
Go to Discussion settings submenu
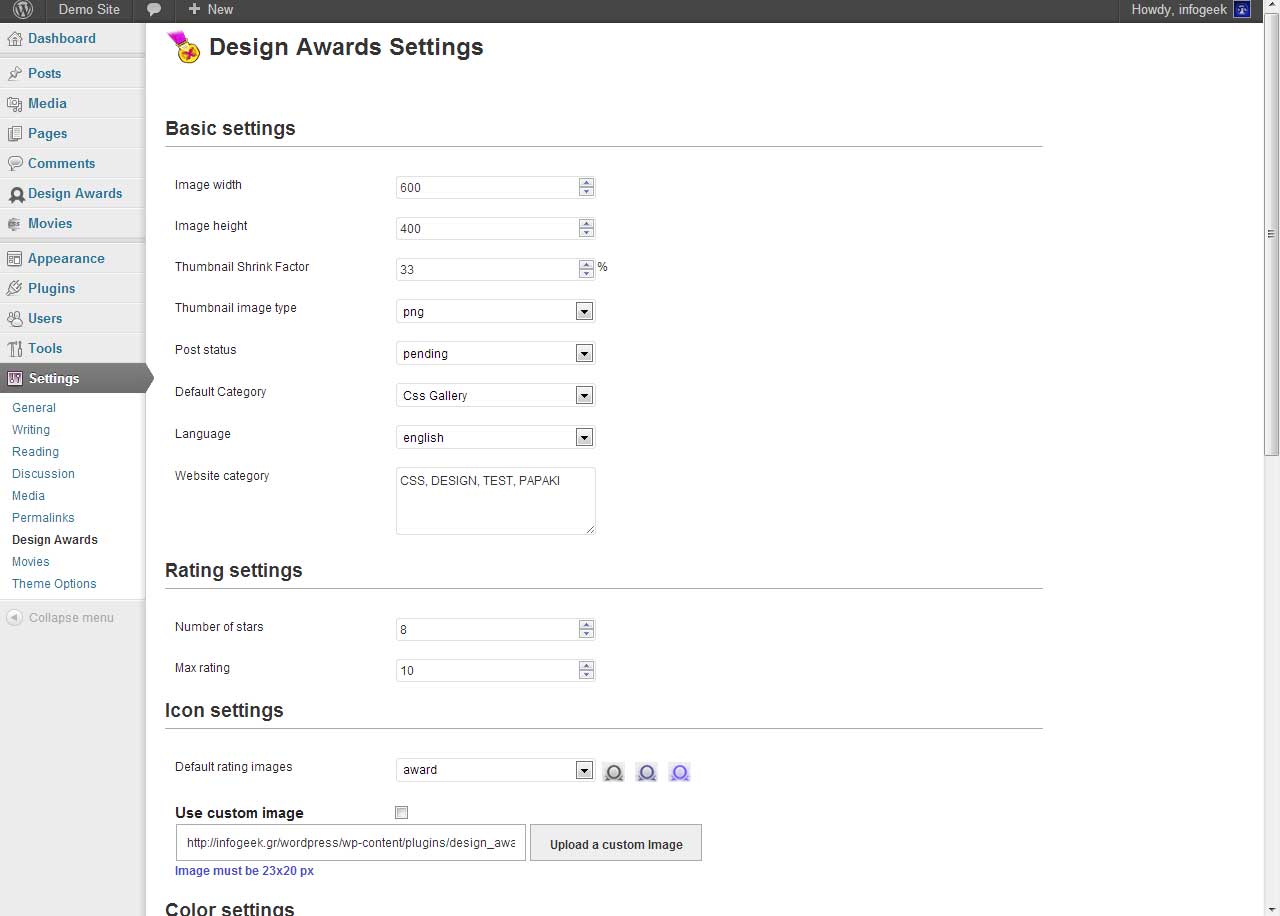(43, 474)
